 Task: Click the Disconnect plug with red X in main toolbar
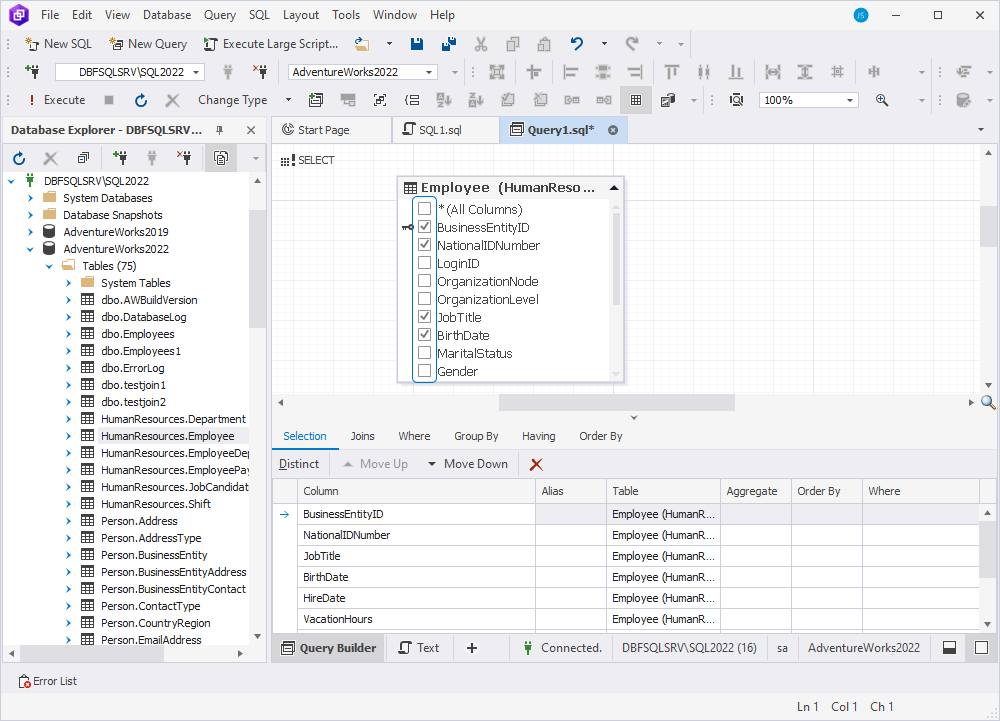pos(260,71)
